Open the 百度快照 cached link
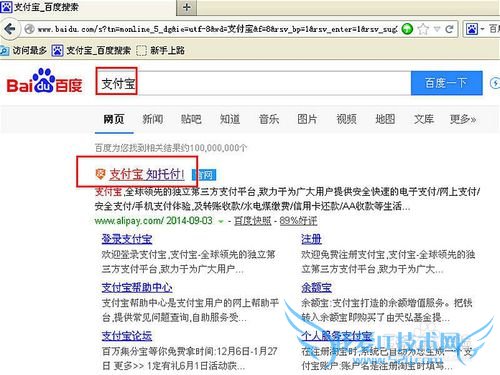This screenshot has height=375, width=500. click(x=253, y=221)
